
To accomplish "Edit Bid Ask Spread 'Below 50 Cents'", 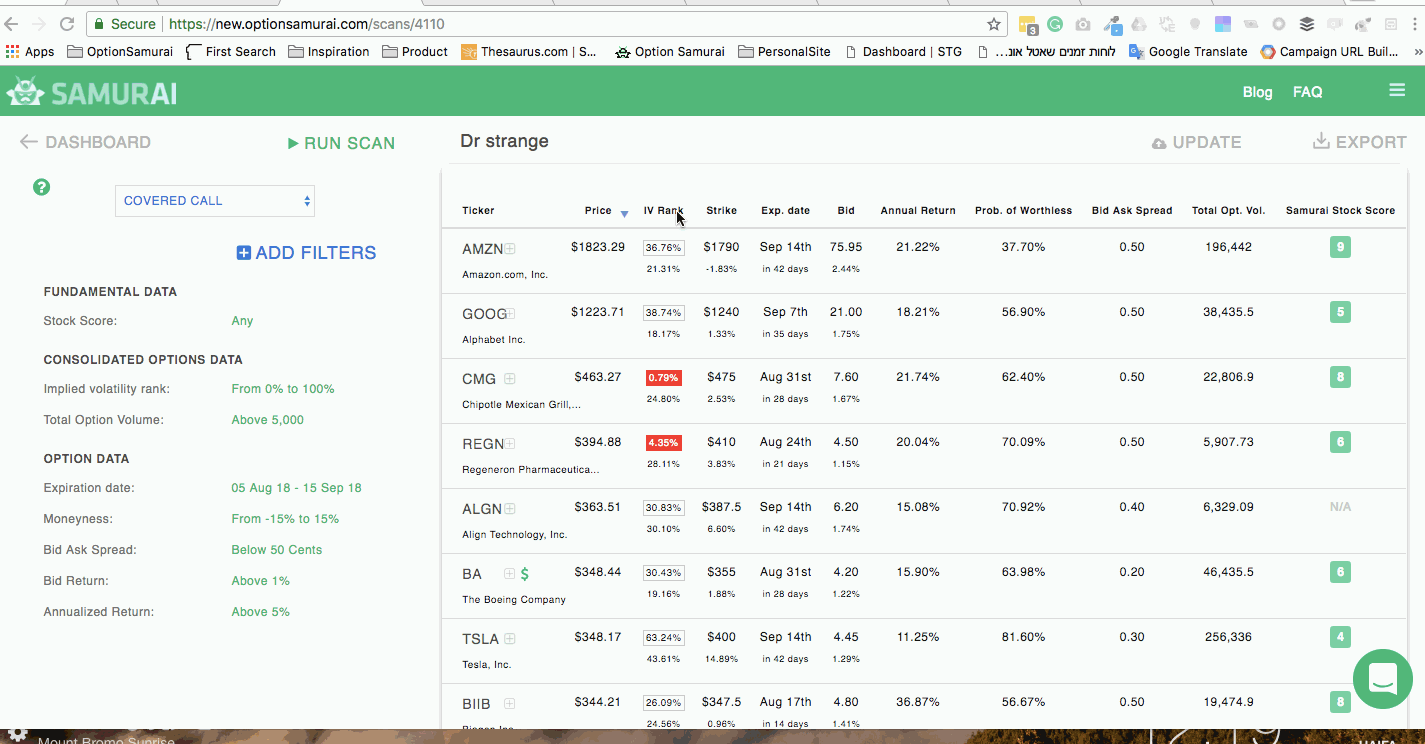I will 276,550.
